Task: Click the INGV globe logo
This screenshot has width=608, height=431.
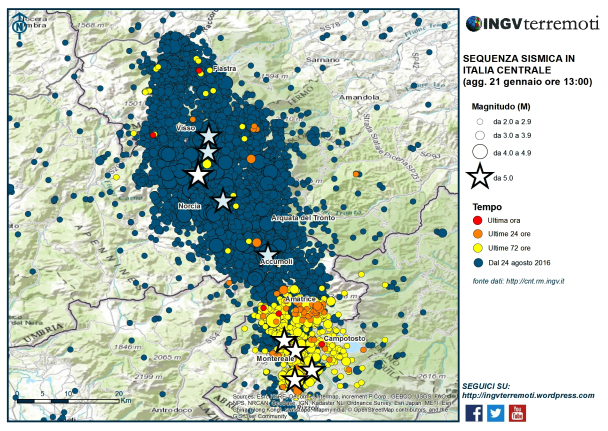Action: [x=474, y=24]
